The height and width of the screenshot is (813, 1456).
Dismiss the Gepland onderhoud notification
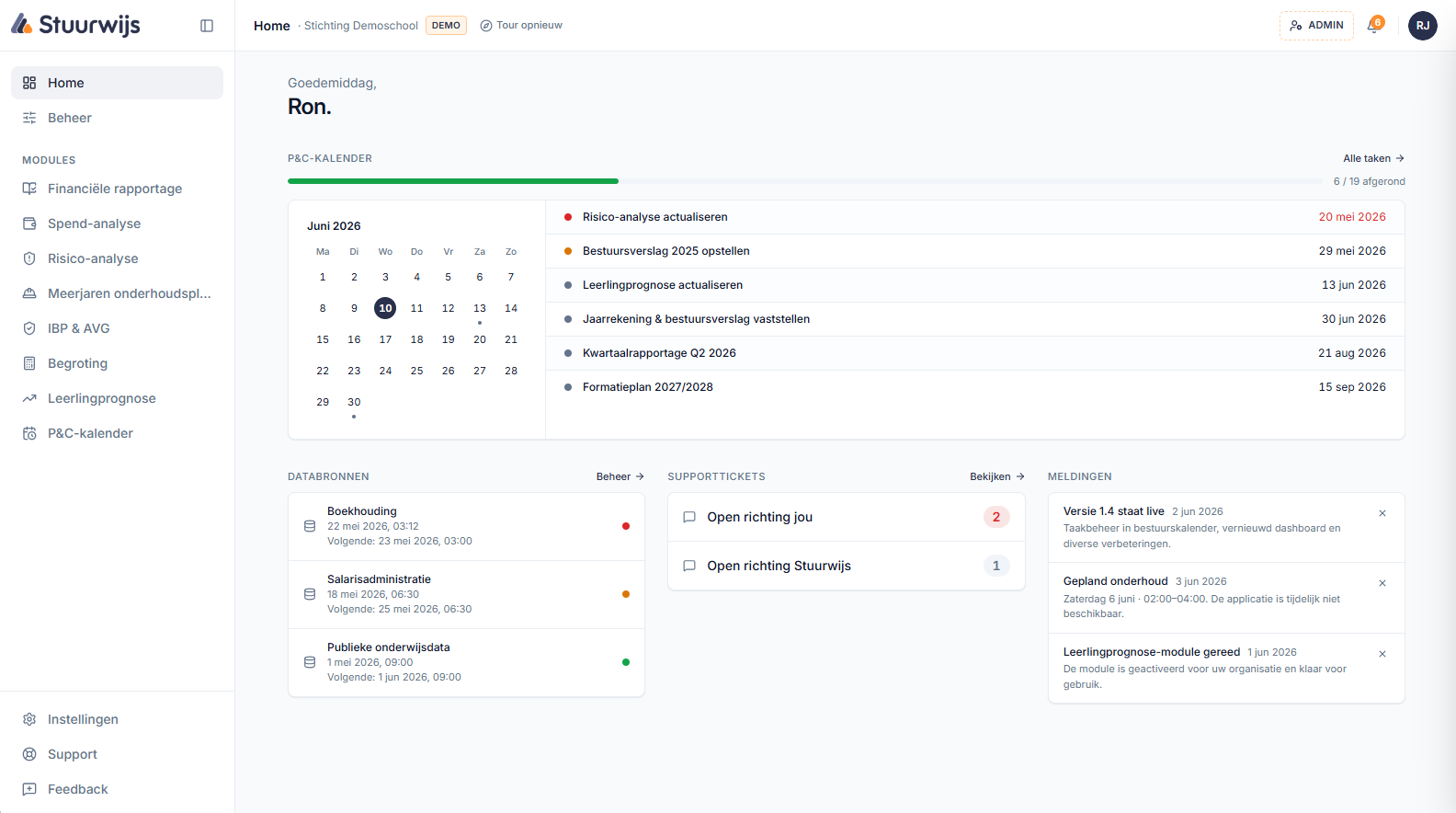tap(1382, 583)
